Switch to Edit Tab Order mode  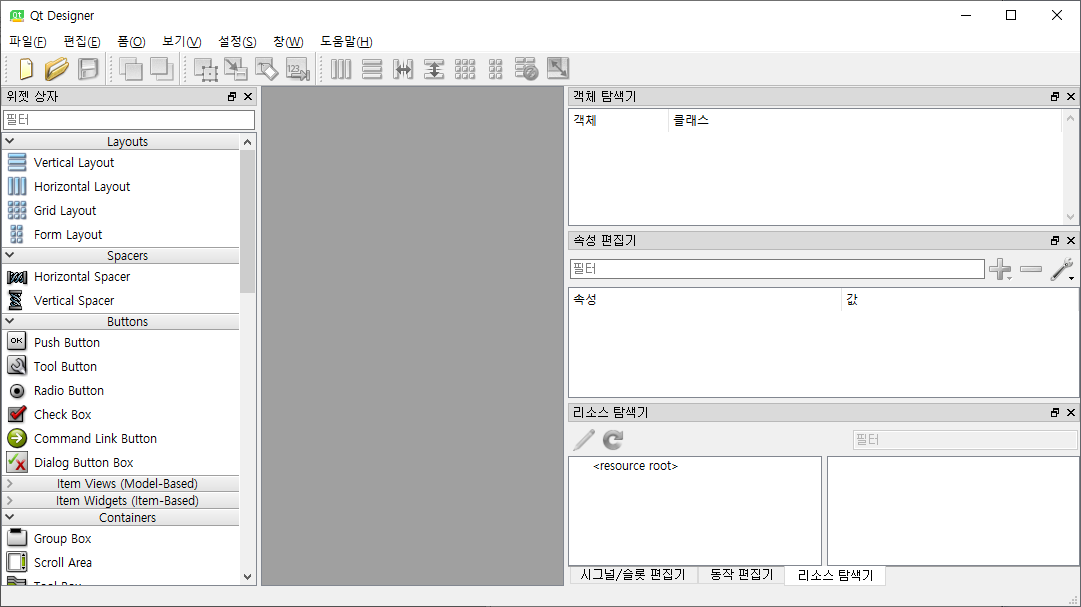click(298, 69)
